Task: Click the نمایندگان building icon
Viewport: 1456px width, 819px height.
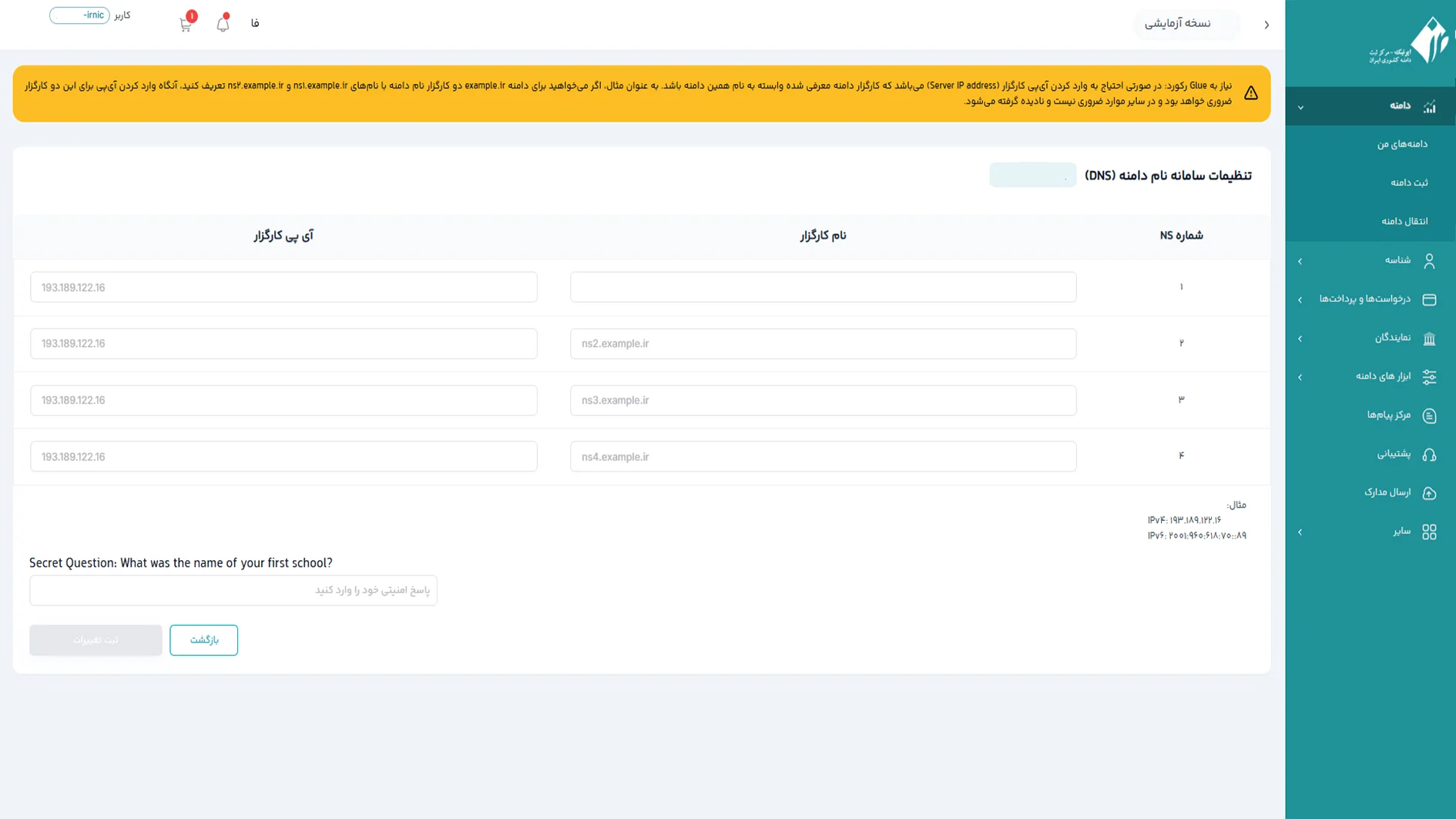Action: tap(1429, 338)
